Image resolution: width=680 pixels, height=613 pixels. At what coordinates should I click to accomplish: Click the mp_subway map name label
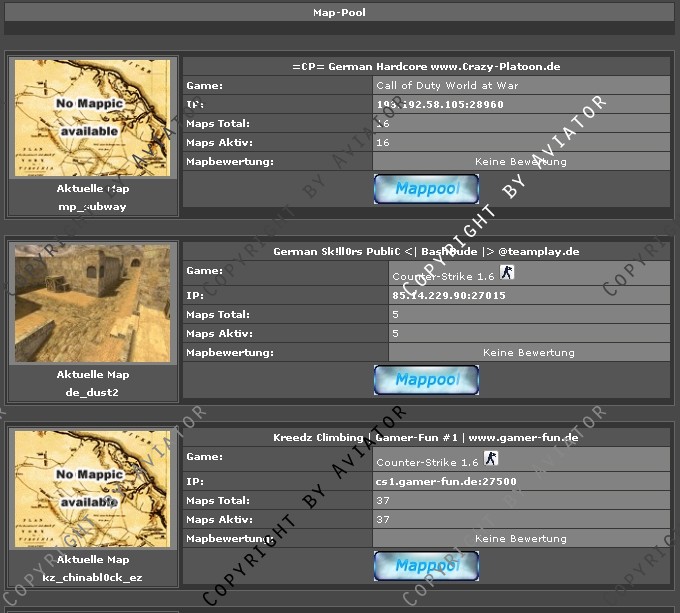coord(93,206)
